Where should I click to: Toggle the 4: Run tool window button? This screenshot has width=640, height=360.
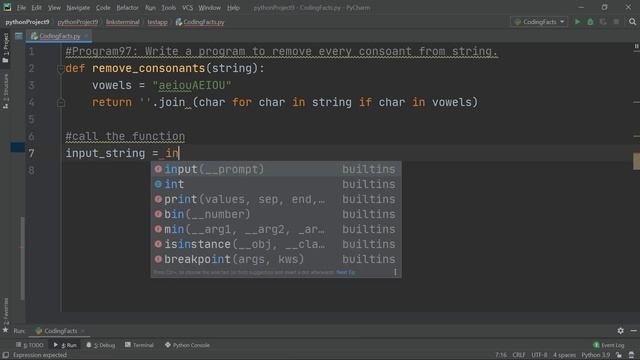[65, 345]
